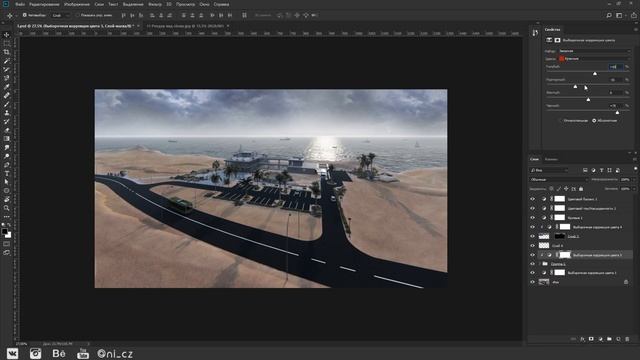Open the Окно menu
The width and height of the screenshot is (640, 360).
(204, 4)
